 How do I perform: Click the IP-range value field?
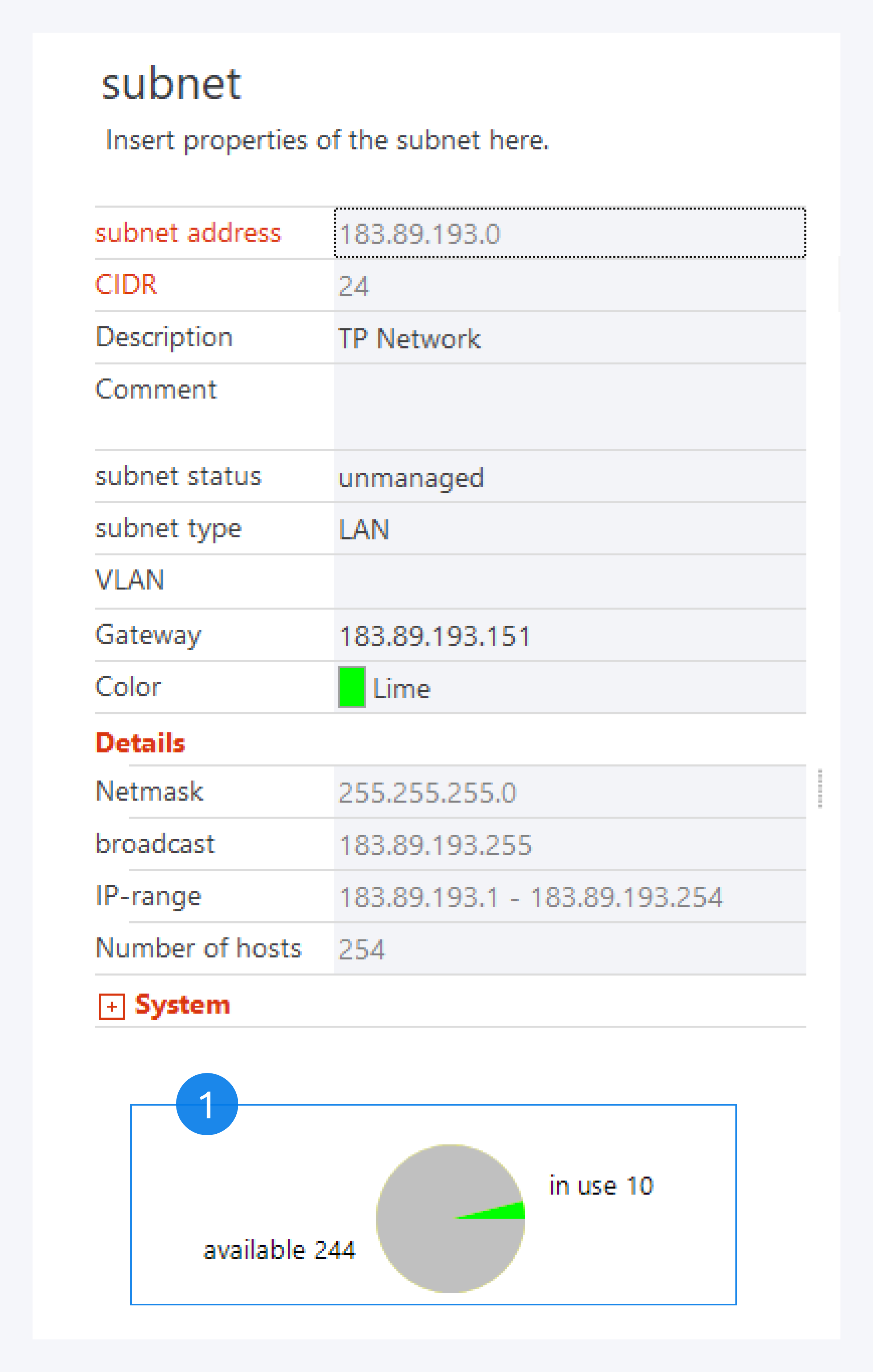(569, 897)
